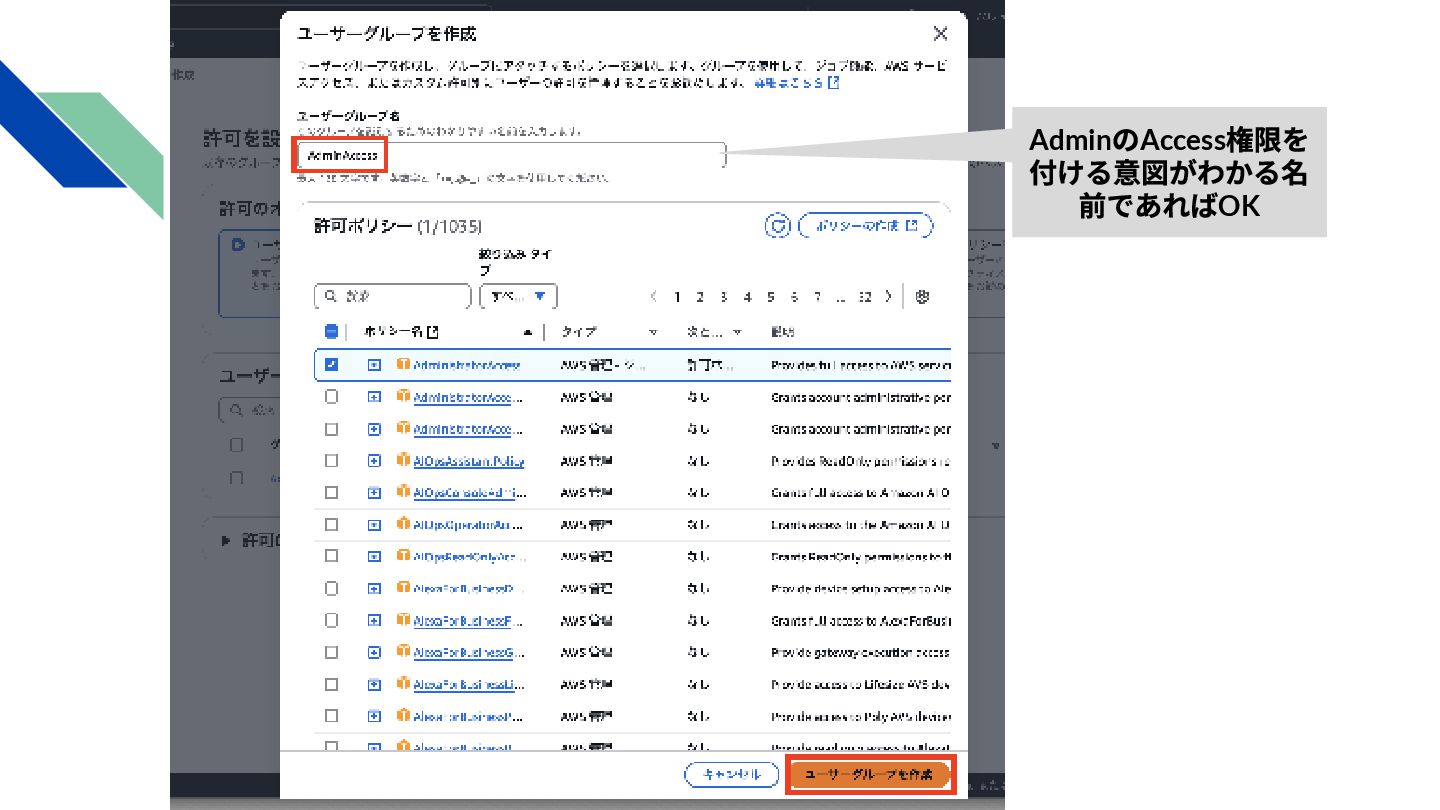Click the orange icon for AlexaForBusinessG... policy
The image size is (1440, 810).
(404, 652)
